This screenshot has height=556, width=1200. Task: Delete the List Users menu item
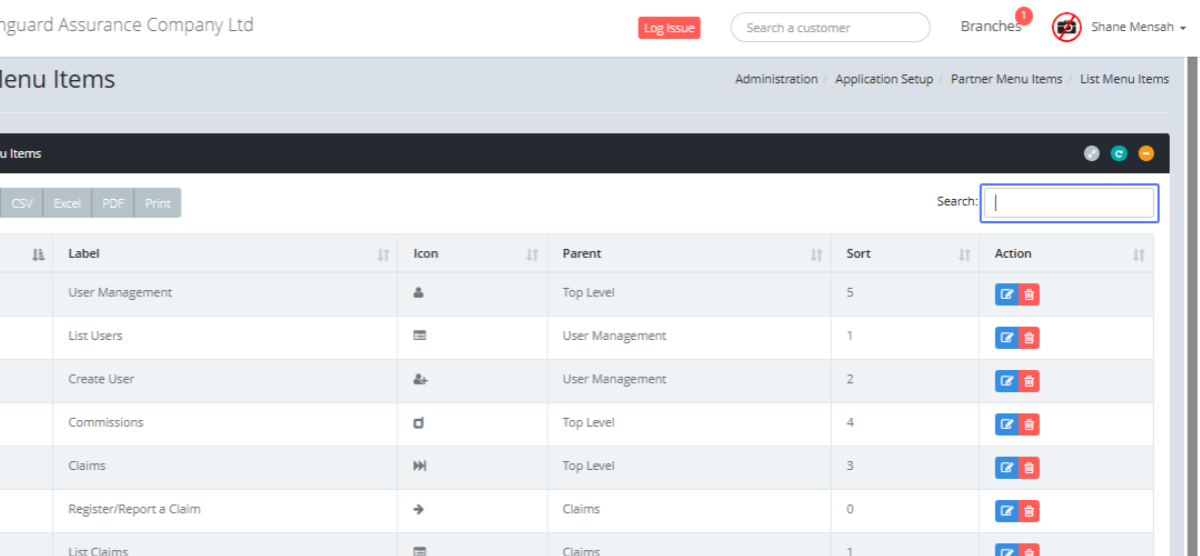pyautogui.click(x=1029, y=338)
